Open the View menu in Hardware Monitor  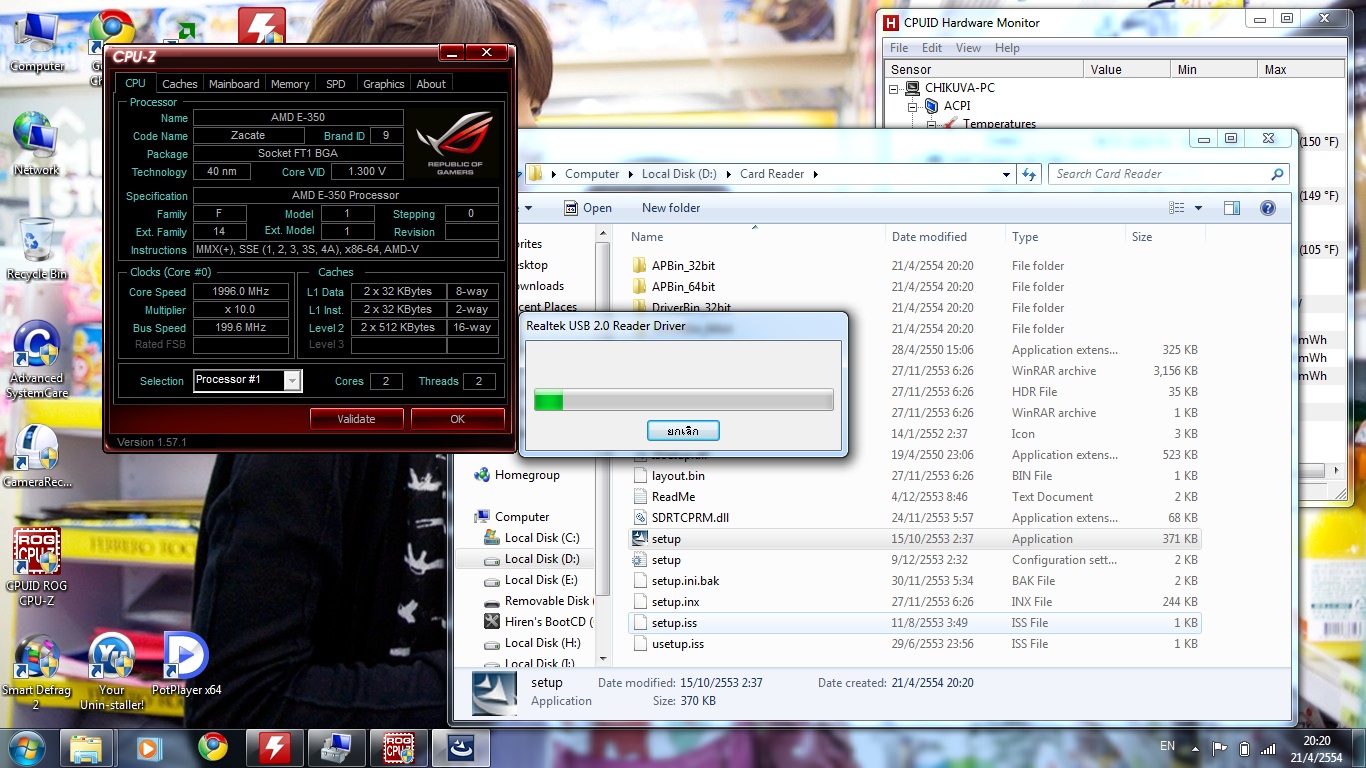pos(968,48)
